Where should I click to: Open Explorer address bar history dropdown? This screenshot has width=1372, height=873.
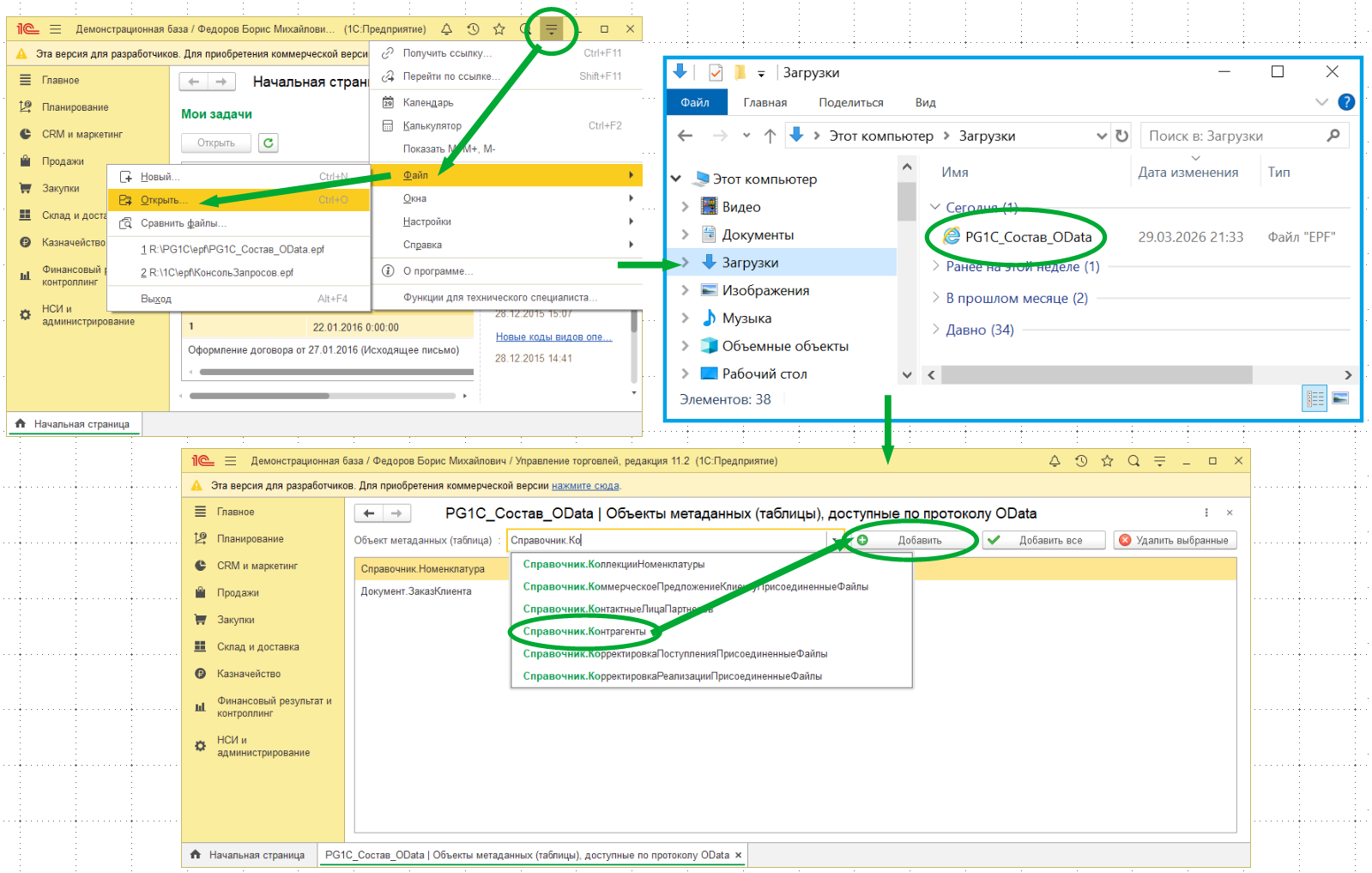click(x=1102, y=136)
